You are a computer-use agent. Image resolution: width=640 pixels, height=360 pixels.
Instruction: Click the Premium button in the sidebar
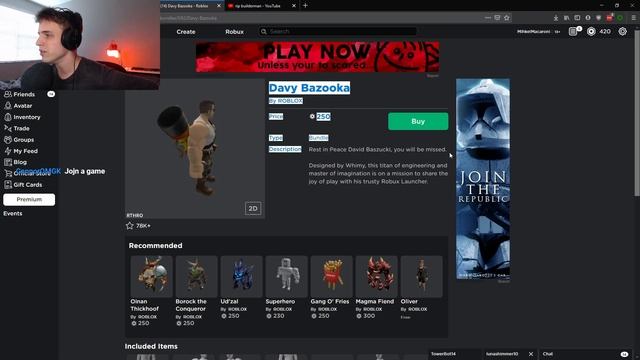pos(29,200)
